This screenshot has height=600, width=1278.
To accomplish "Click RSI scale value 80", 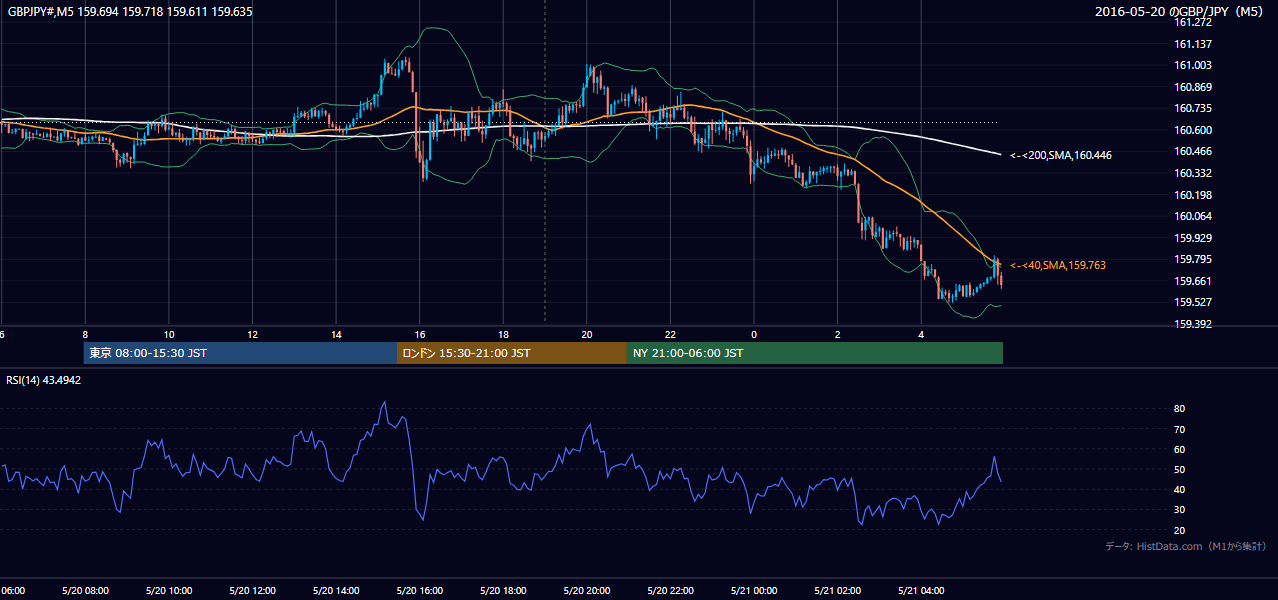I will coord(1179,409).
